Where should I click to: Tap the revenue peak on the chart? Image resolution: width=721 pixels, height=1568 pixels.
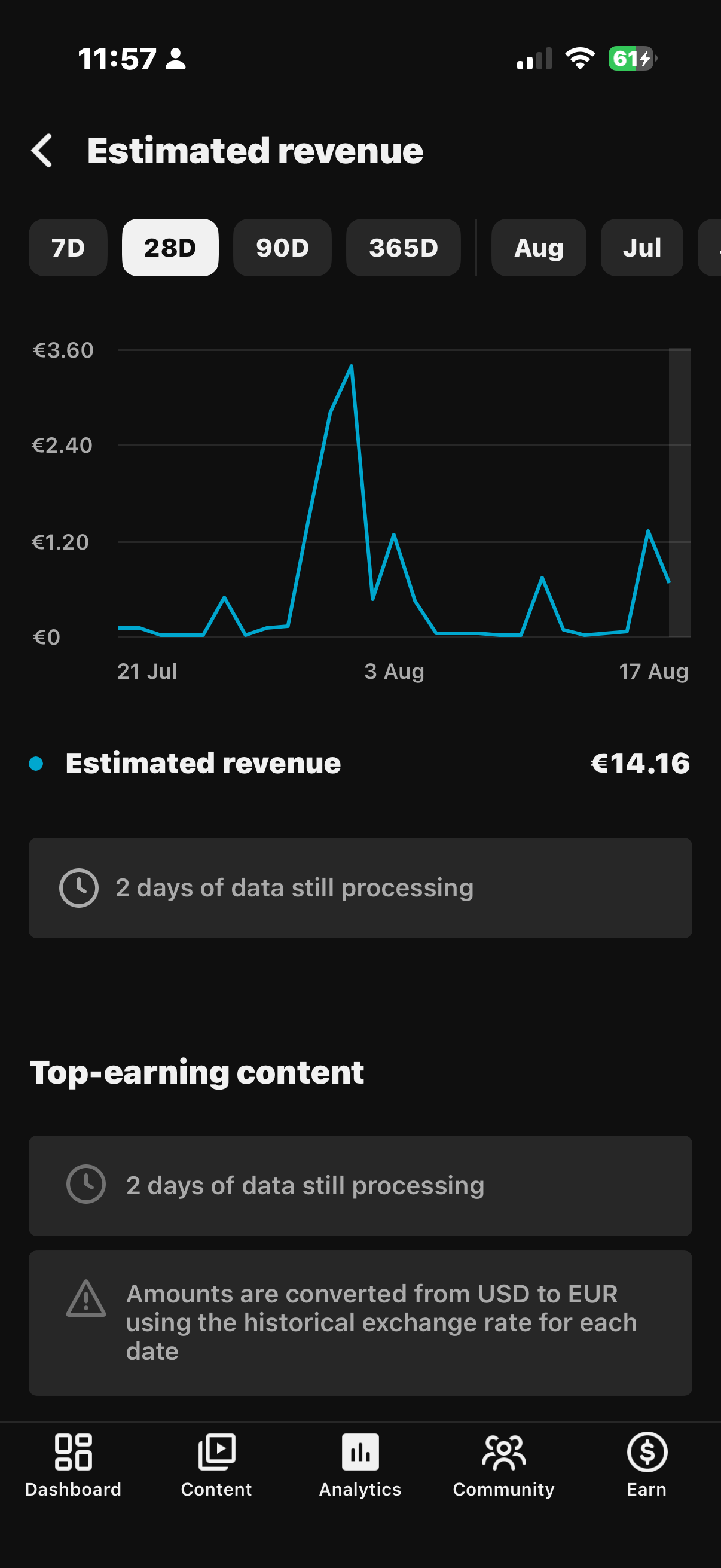(x=351, y=367)
